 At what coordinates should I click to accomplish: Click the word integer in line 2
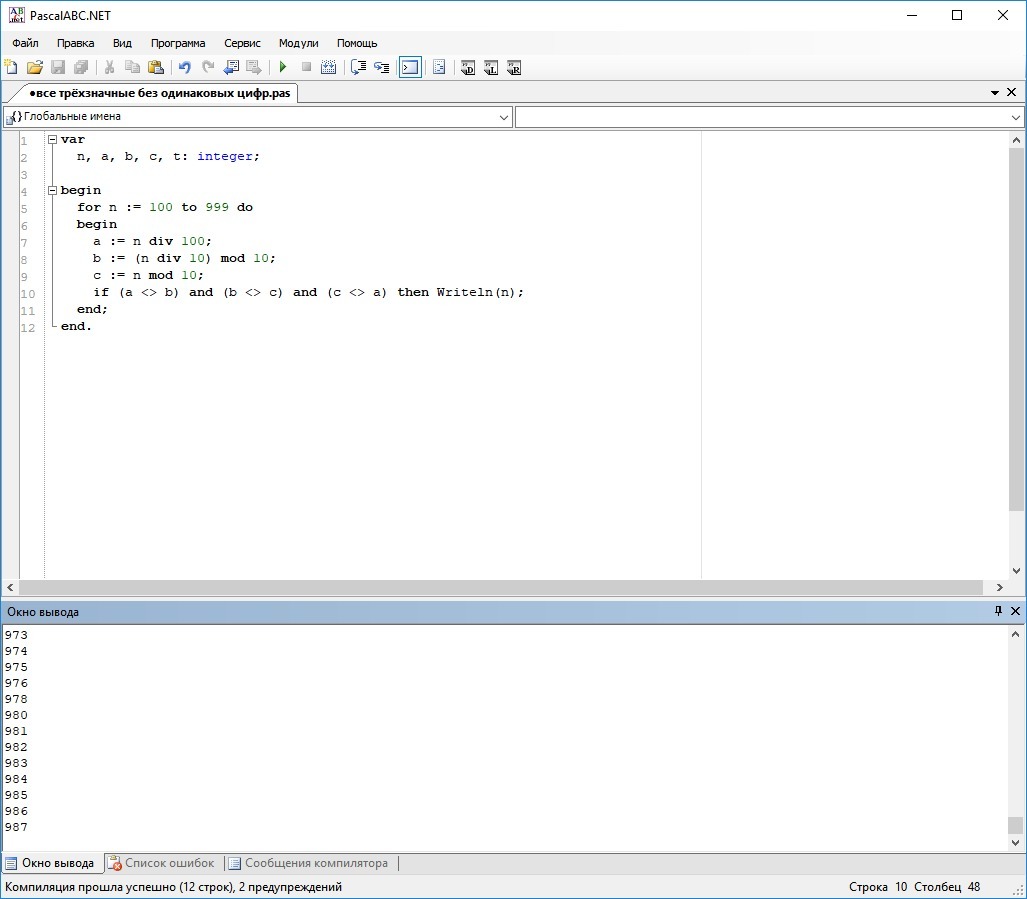tap(224, 156)
